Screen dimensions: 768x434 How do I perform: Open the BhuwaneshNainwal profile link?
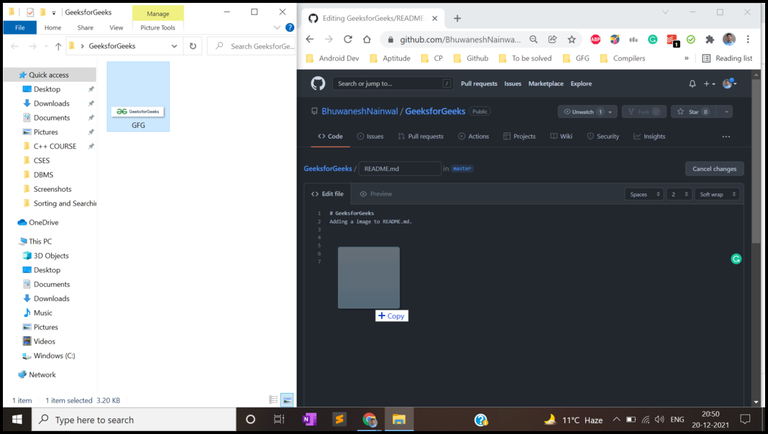click(x=360, y=111)
